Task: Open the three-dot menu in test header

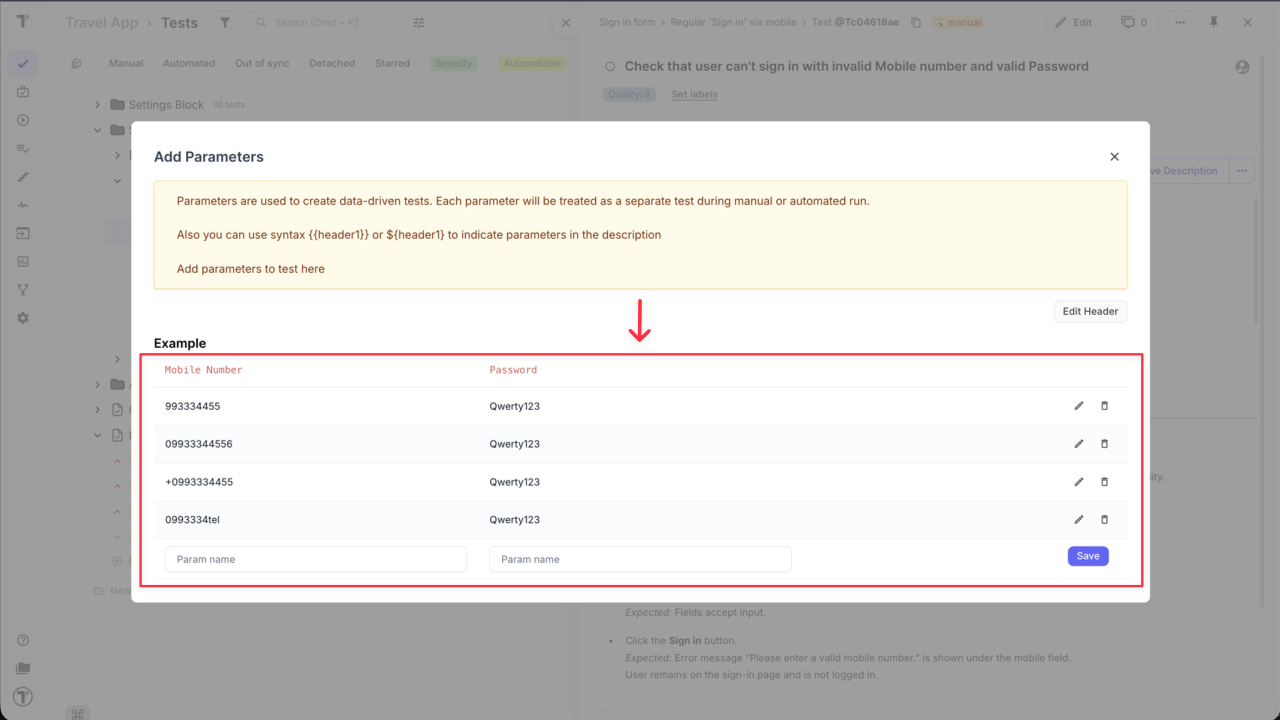Action: click(x=1178, y=21)
